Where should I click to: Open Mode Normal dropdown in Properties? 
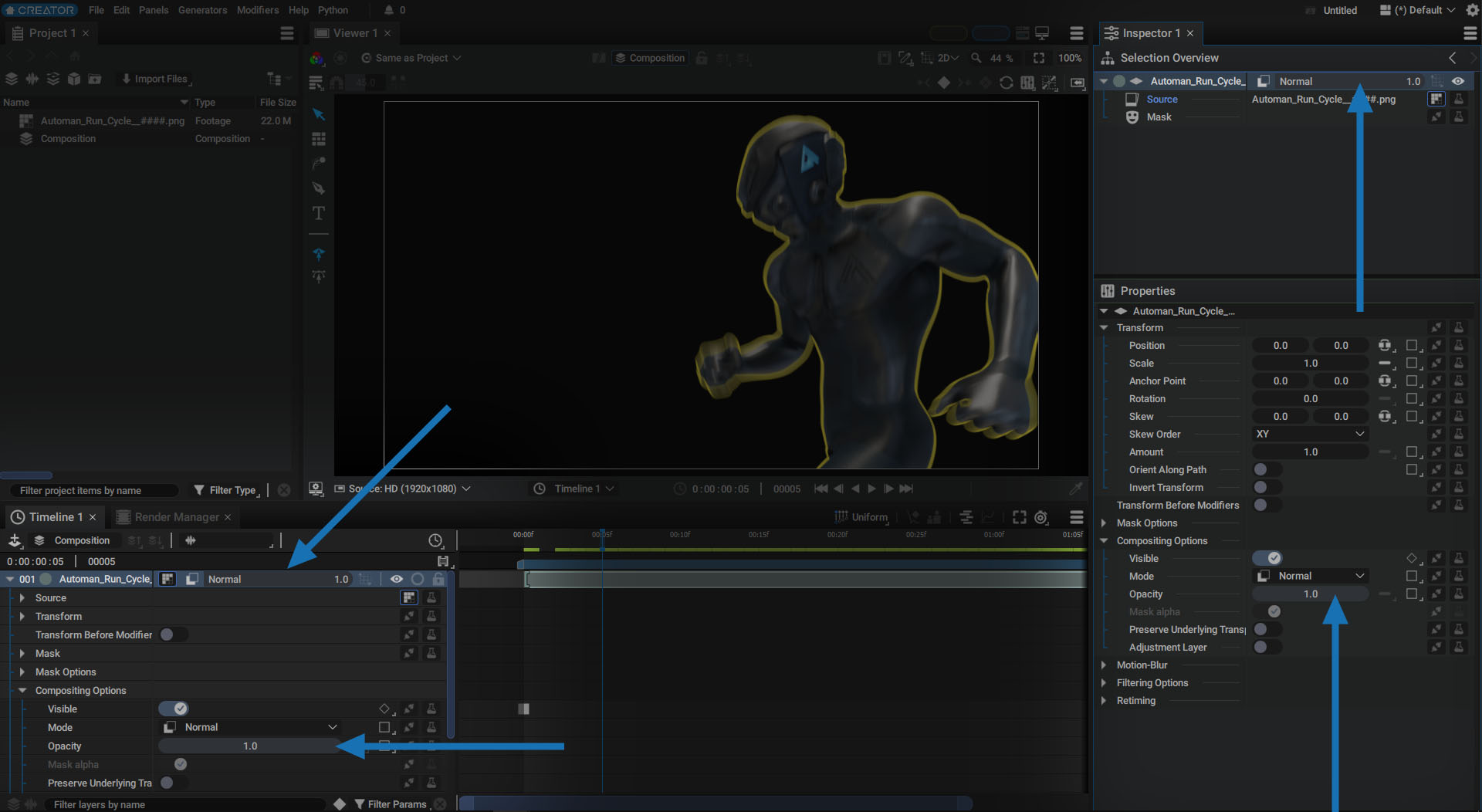1310,576
